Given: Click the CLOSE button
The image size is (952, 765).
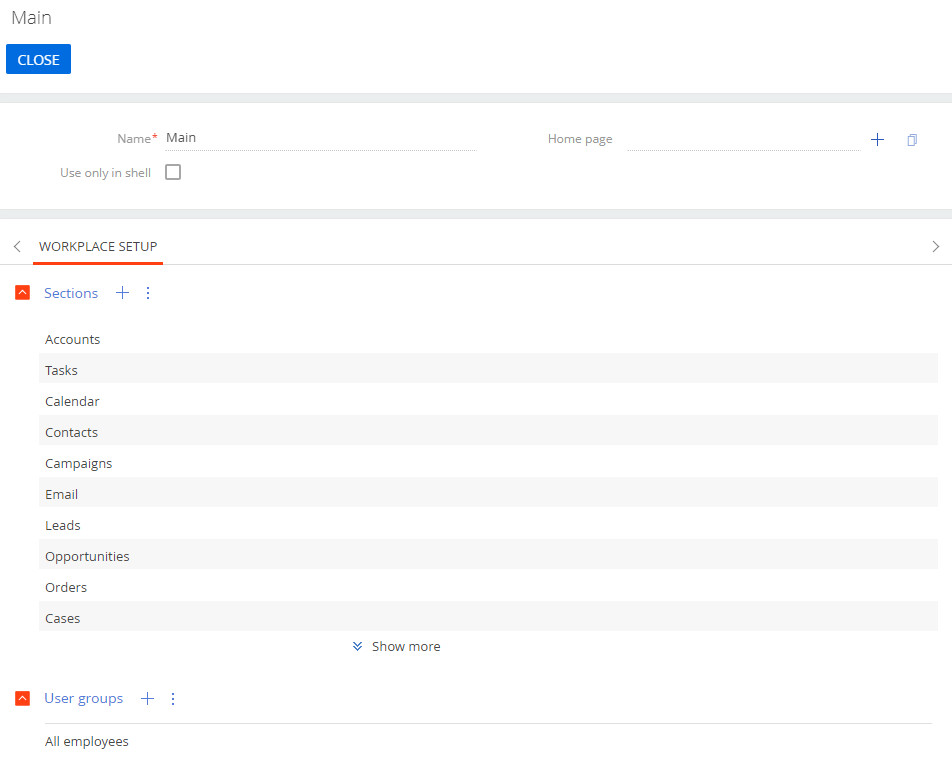Looking at the screenshot, I should tap(38, 59).
